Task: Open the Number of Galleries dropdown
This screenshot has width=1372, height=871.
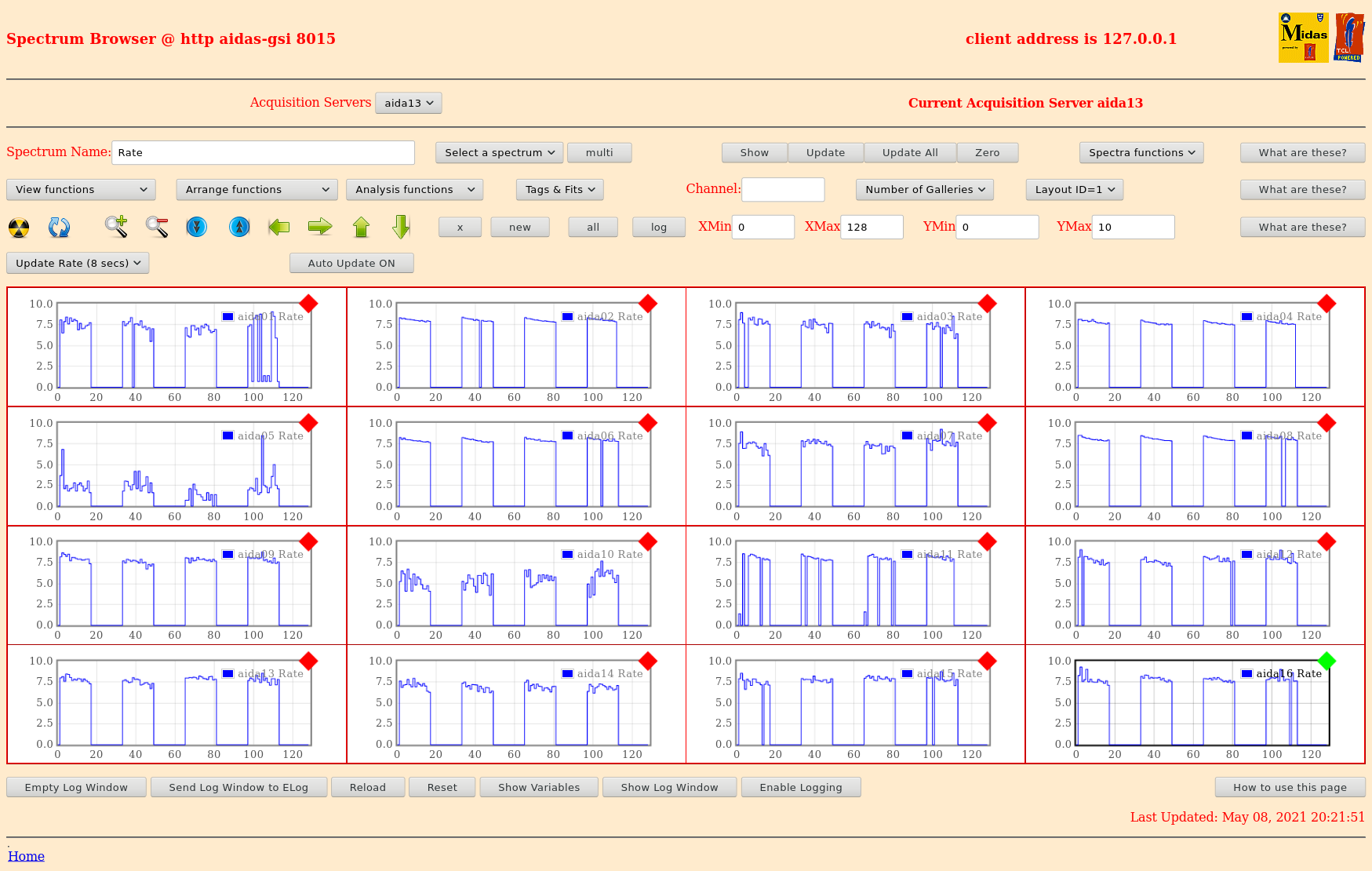Action: (x=924, y=190)
